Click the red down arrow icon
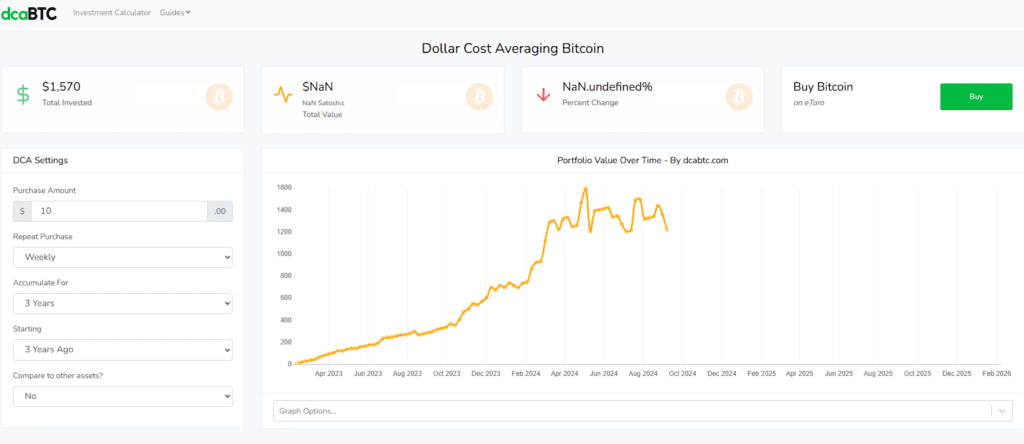 point(544,95)
